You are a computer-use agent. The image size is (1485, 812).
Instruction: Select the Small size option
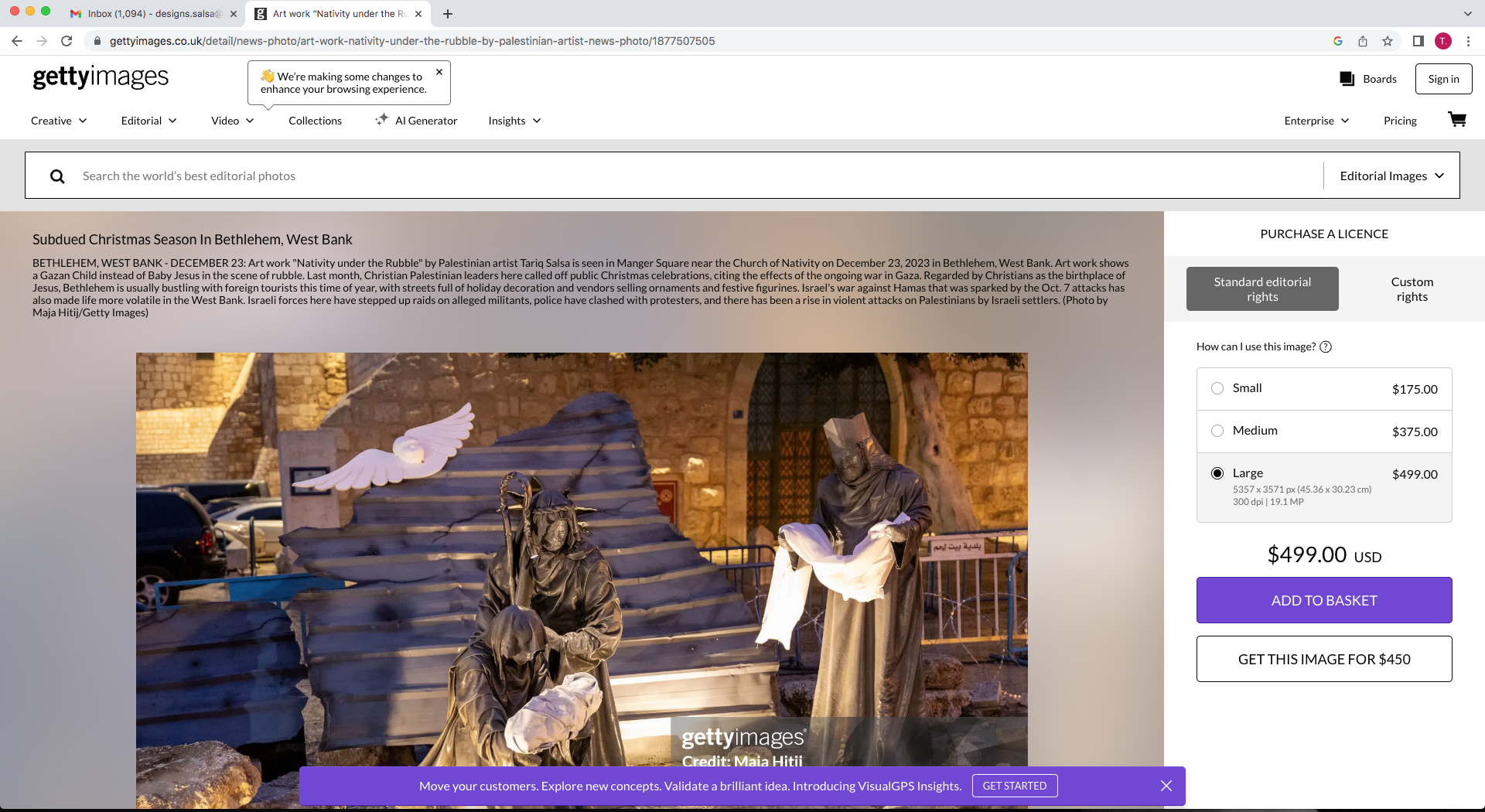point(1217,388)
